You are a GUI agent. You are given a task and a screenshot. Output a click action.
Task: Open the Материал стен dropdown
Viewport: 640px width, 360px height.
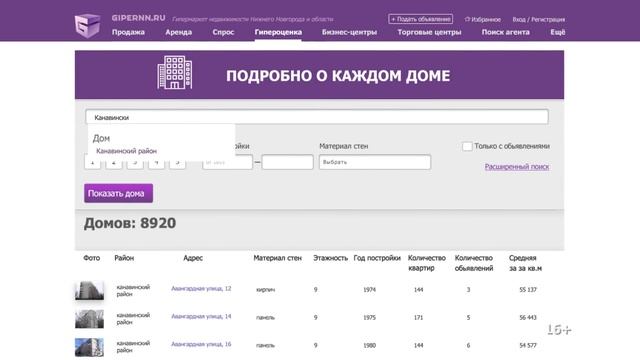375,162
